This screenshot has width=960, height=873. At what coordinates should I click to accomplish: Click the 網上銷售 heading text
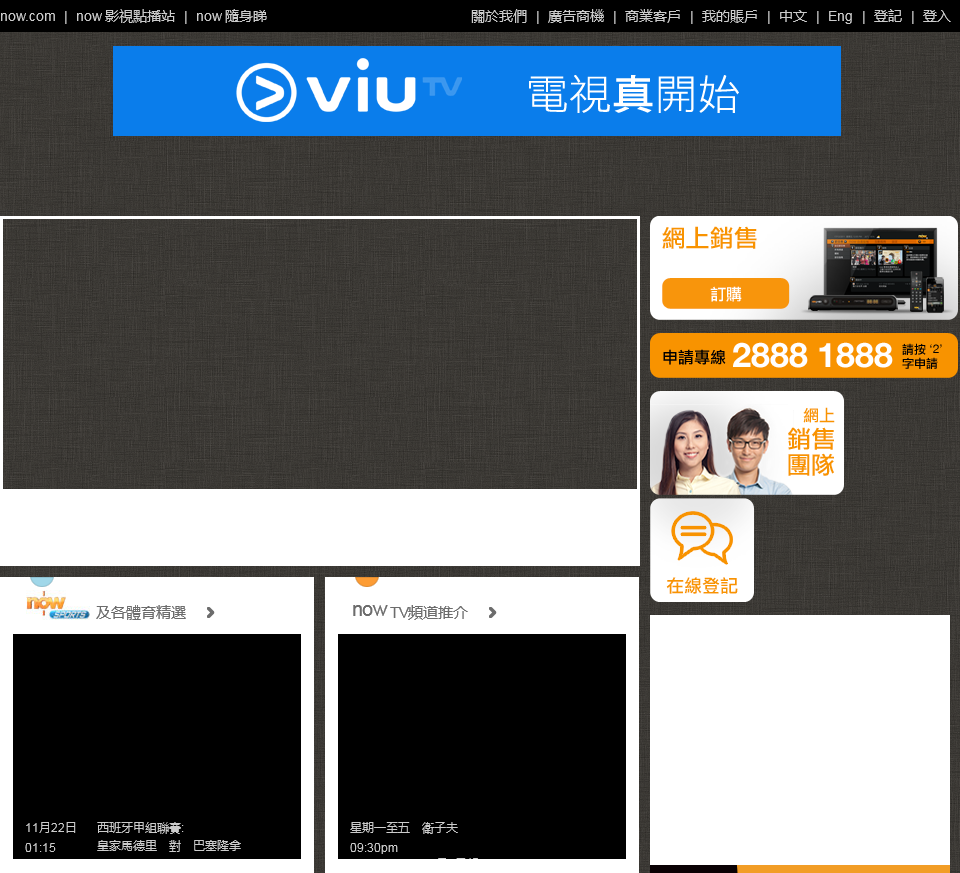710,238
